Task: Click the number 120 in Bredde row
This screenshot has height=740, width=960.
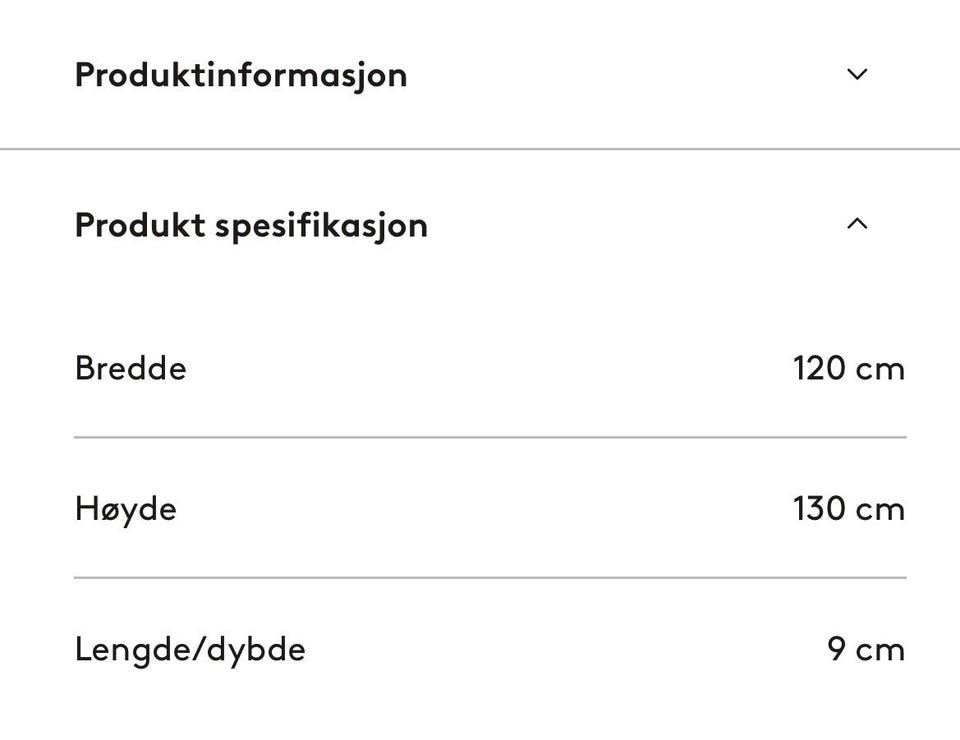Action: [x=818, y=368]
